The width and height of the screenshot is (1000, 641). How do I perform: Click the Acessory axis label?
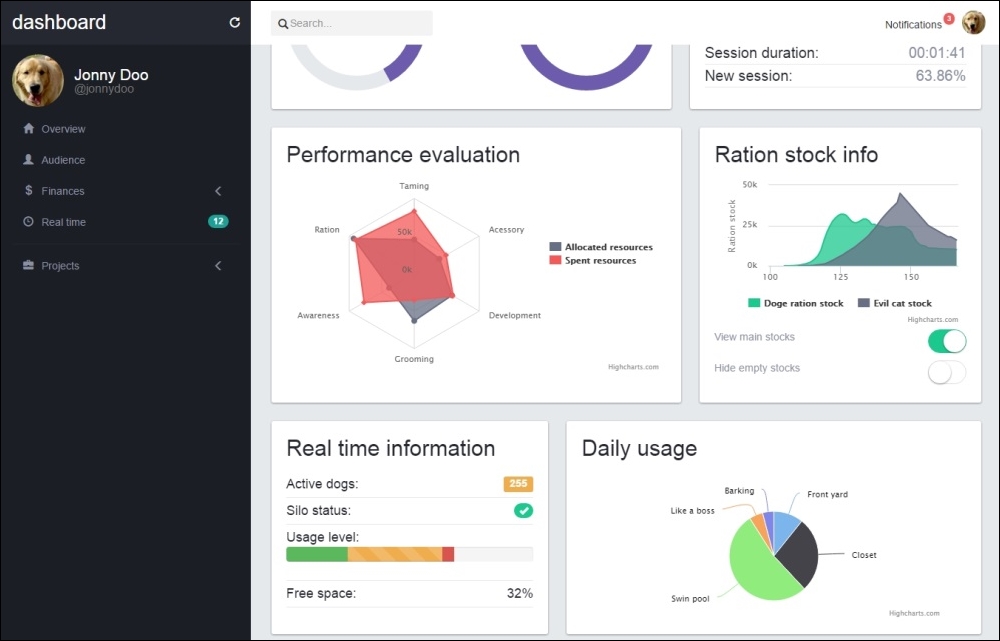click(x=506, y=230)
